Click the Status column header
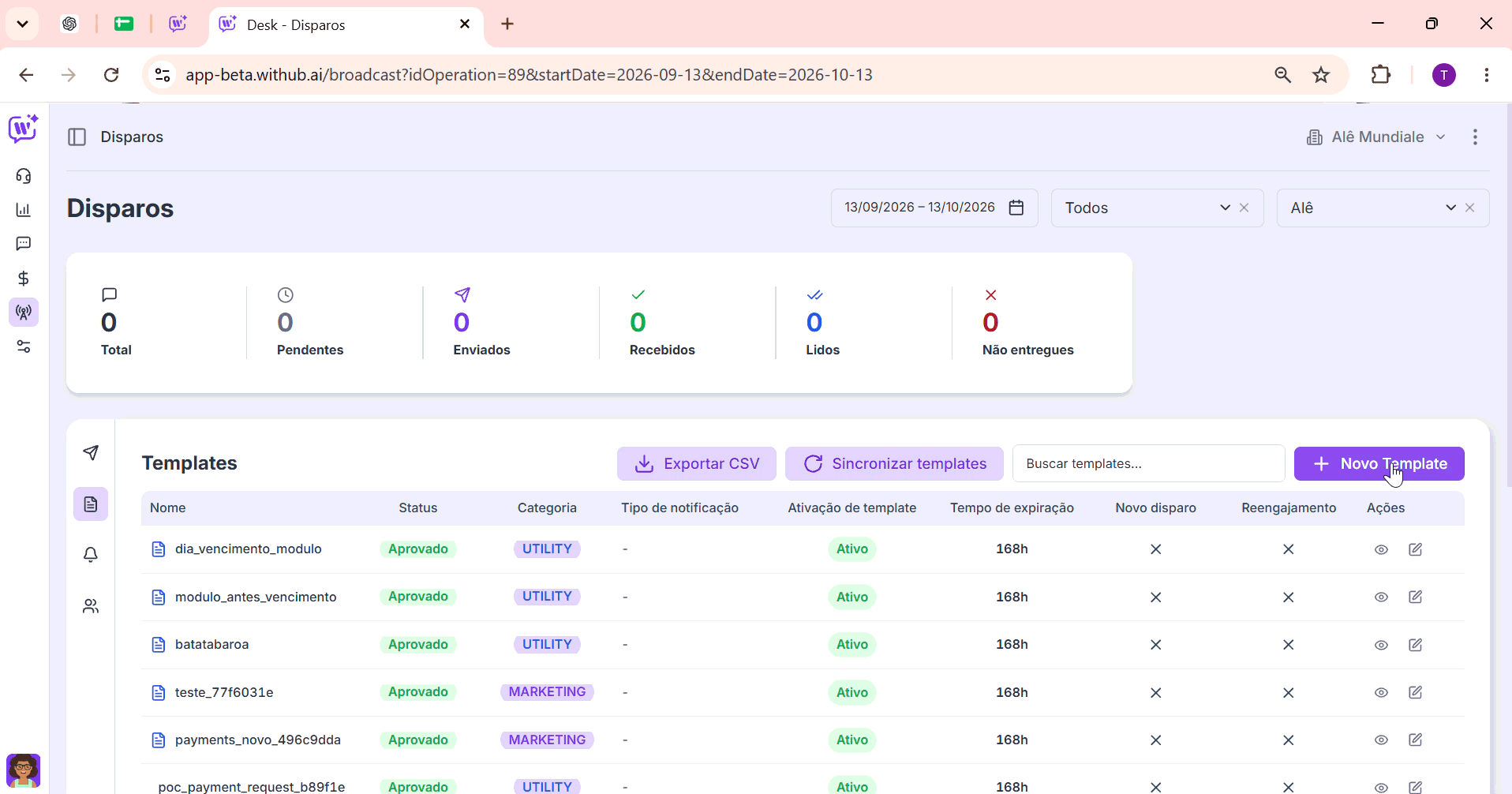Image resolution: width=1512 pixels, height=794 pixels. click(418, 508)
